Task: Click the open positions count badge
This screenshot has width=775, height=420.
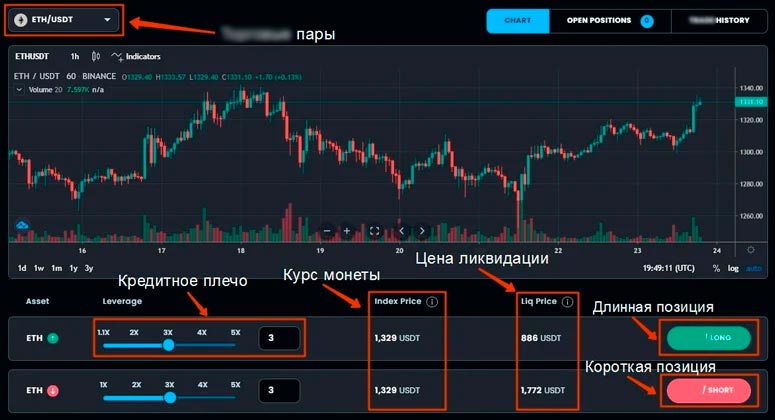Action: (646, 21)
